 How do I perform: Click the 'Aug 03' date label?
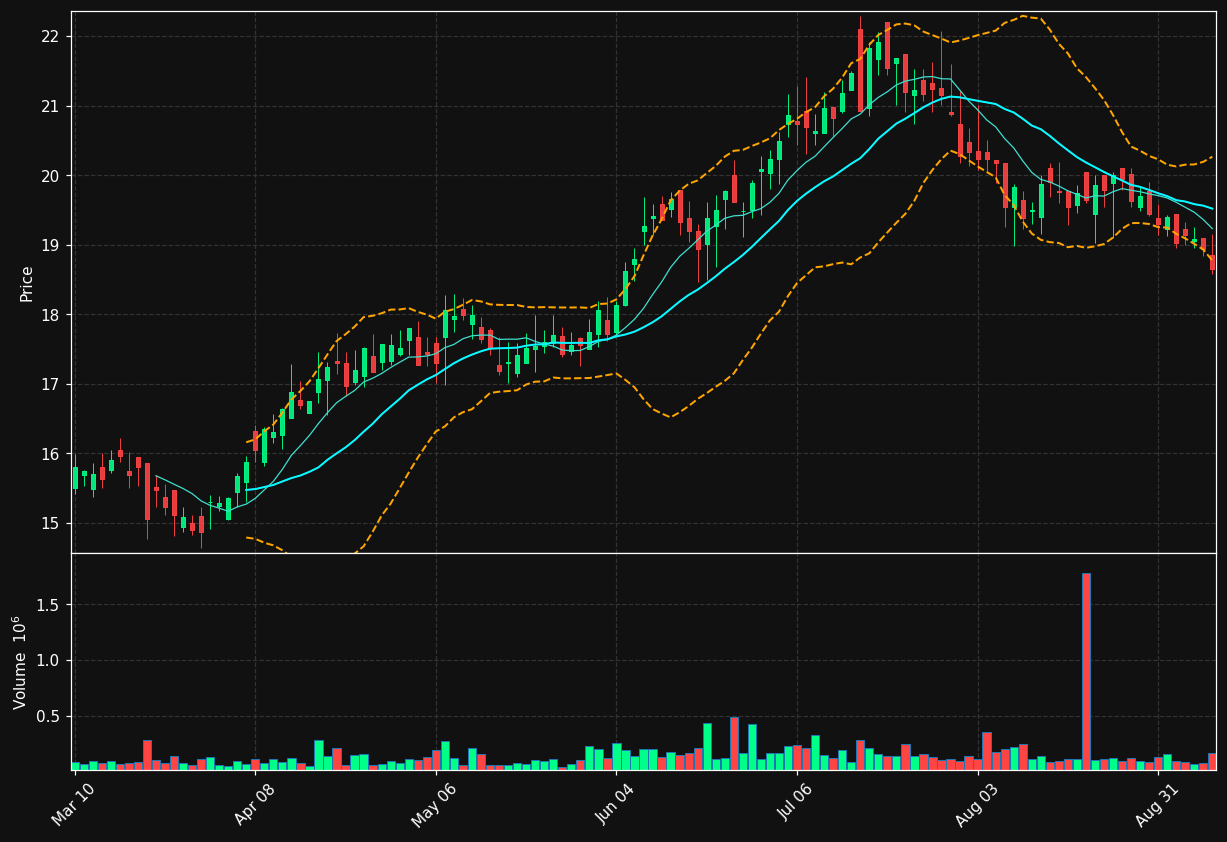click(976, 805)
